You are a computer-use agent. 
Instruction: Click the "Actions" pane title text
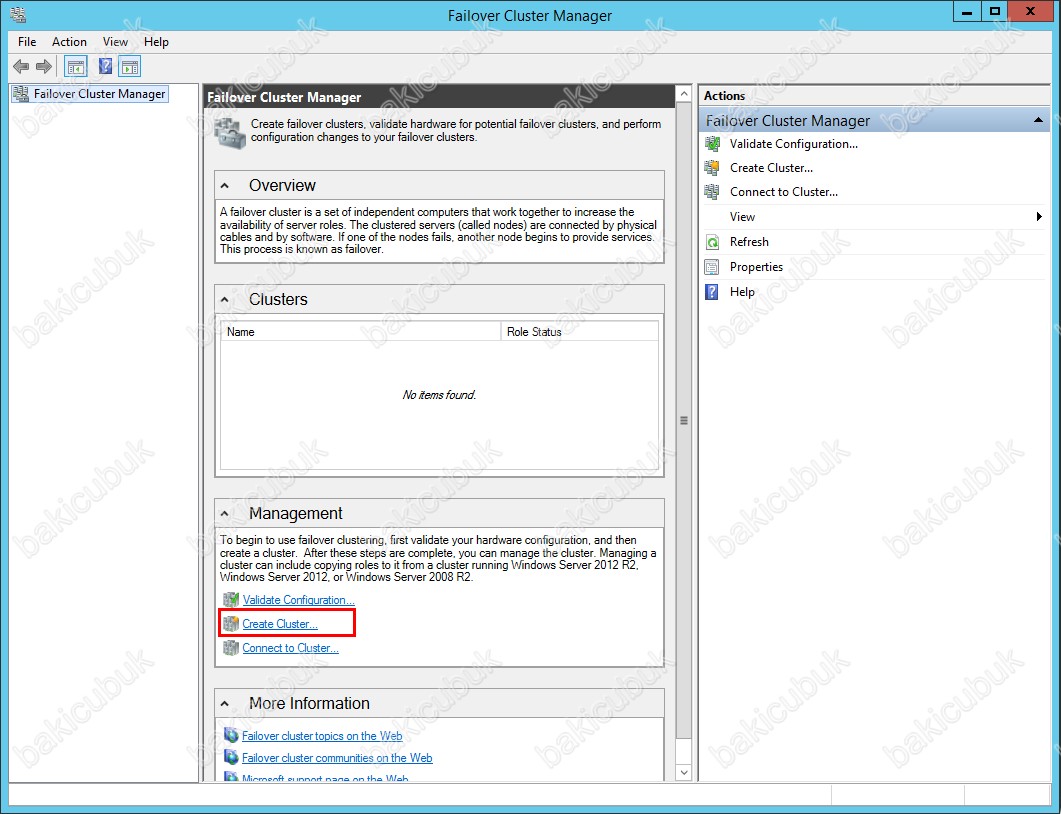click(x=724, y=96)
